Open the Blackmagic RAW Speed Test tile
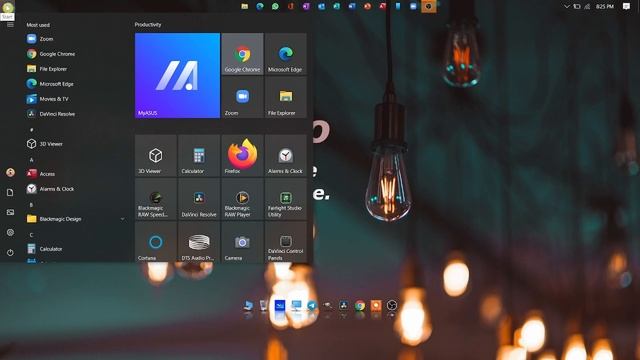This screenshot has height=360, width=640. pyautogui.click(x=156, y=199)
